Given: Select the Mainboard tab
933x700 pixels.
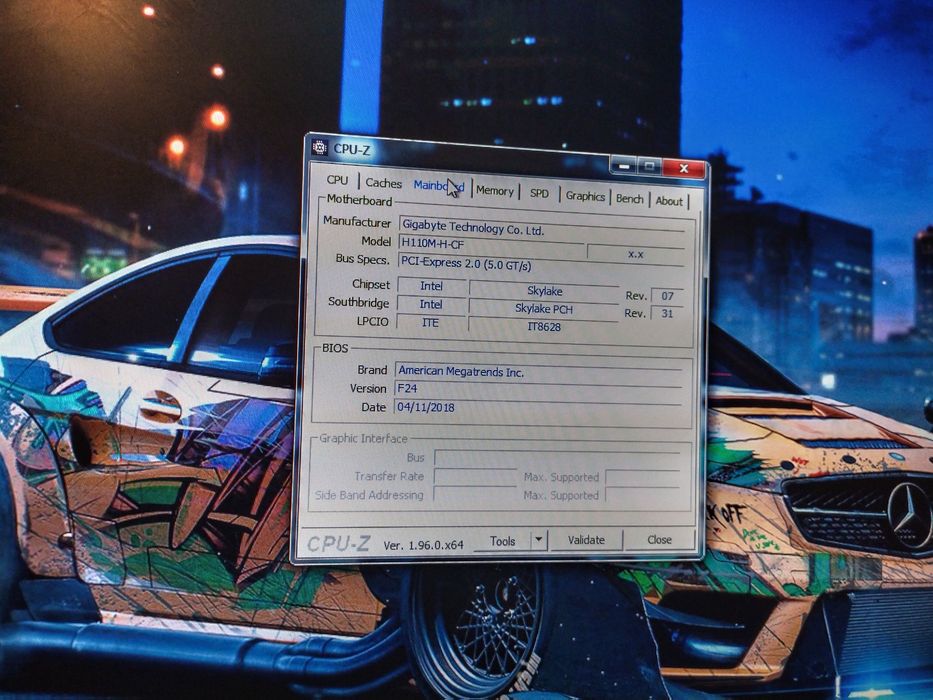Looking at the screenshot, I should click(x=439, y=186).
